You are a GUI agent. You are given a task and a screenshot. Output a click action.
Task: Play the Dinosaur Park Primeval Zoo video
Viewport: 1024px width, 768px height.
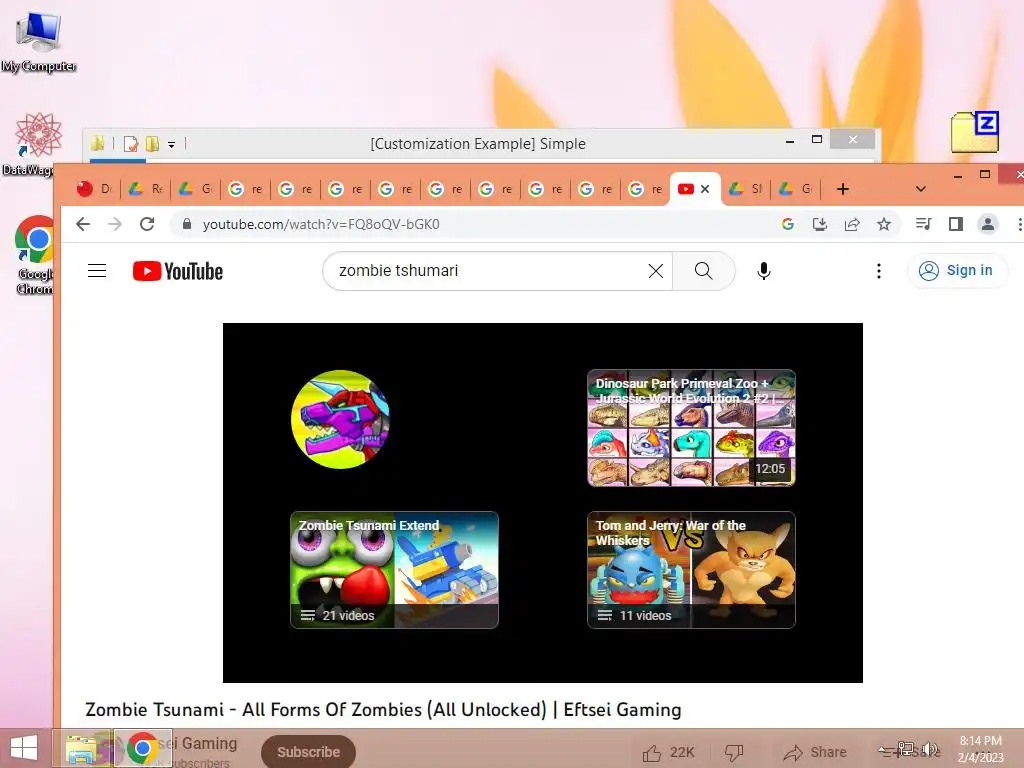click(691, 428)
